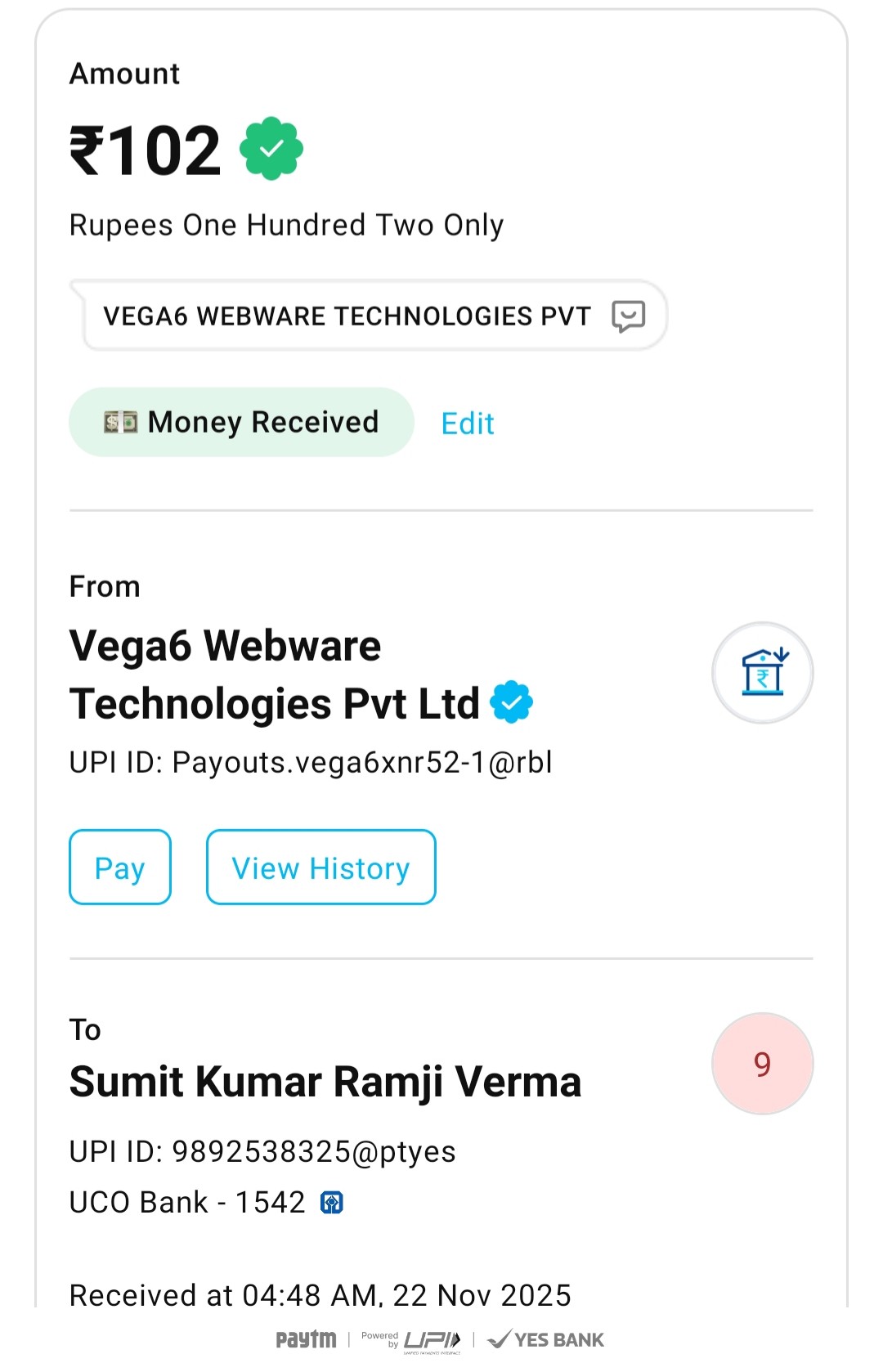Click the blue verified badge after Pvt Ltd
Image resolution: width=883 pixels, height=1372 pixels.
pyautogui.click(x=512, y=702)
